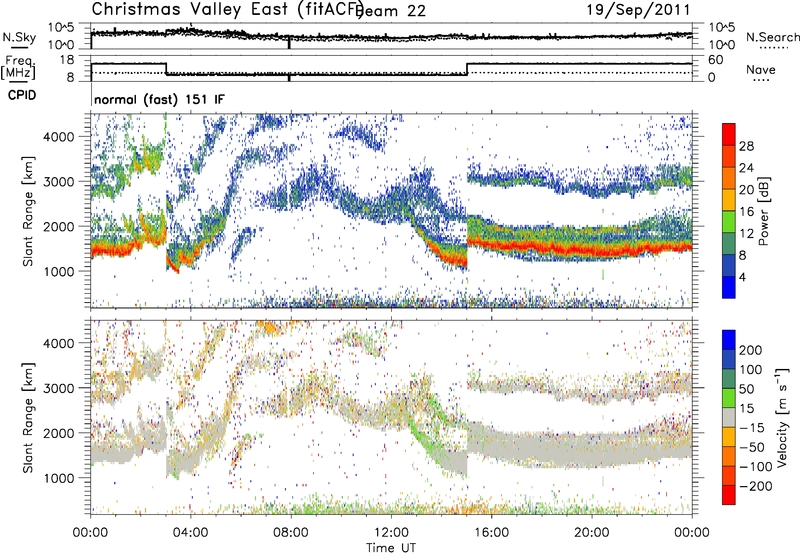
Task: Click the "2000" tick of the velocity panel
Action: pos(59,433)
